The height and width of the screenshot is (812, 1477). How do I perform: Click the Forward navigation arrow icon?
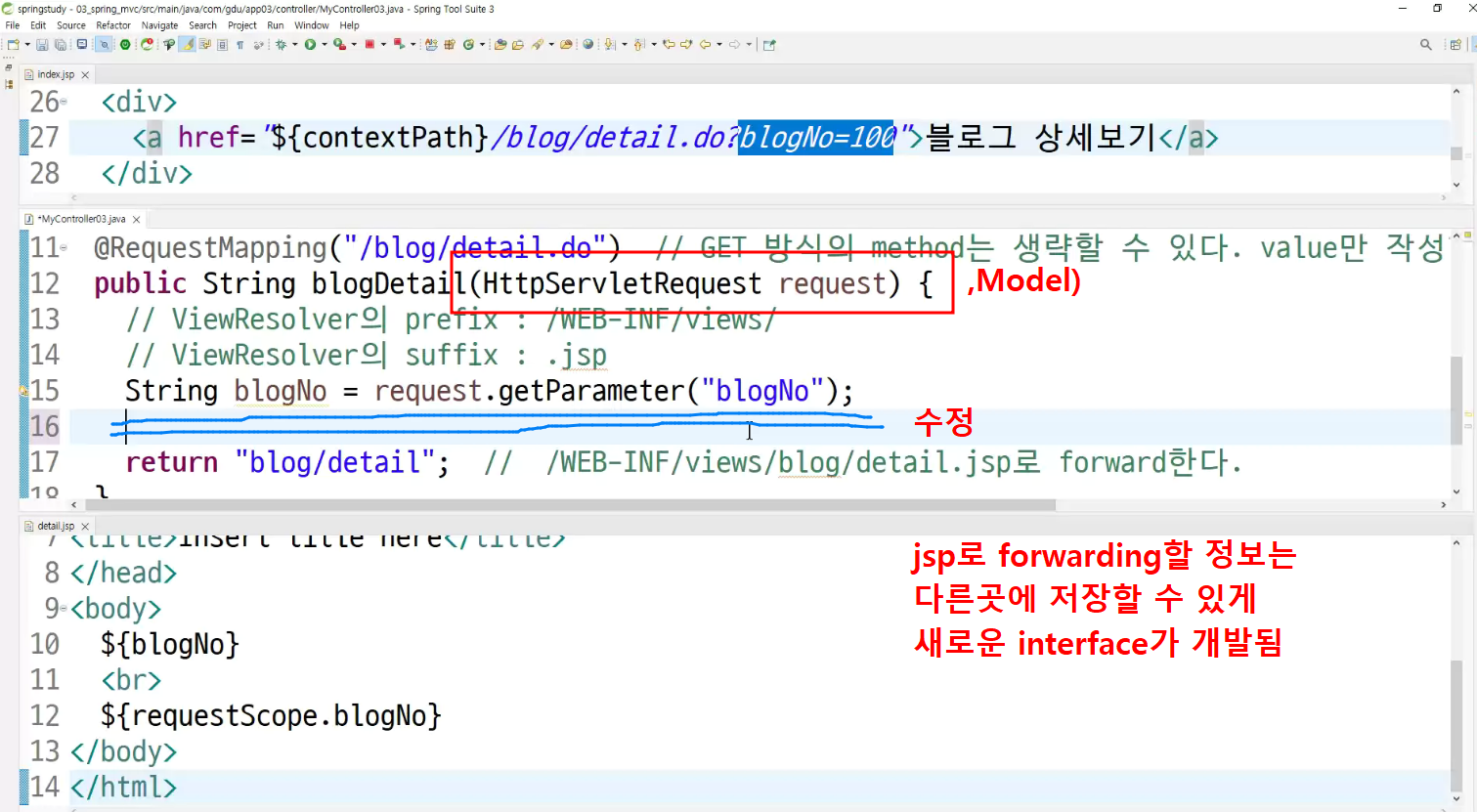click(x=734, y=44)
